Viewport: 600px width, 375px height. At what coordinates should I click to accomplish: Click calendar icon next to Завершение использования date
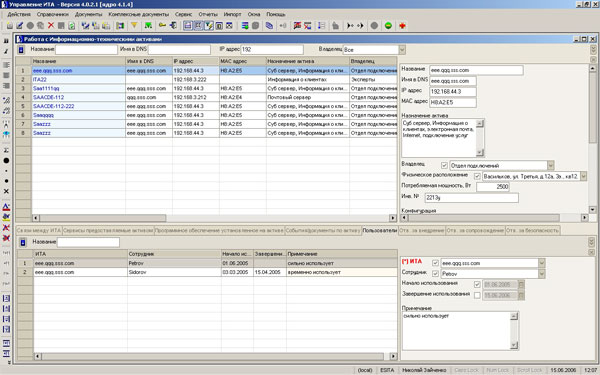click(x=521, y=295)
